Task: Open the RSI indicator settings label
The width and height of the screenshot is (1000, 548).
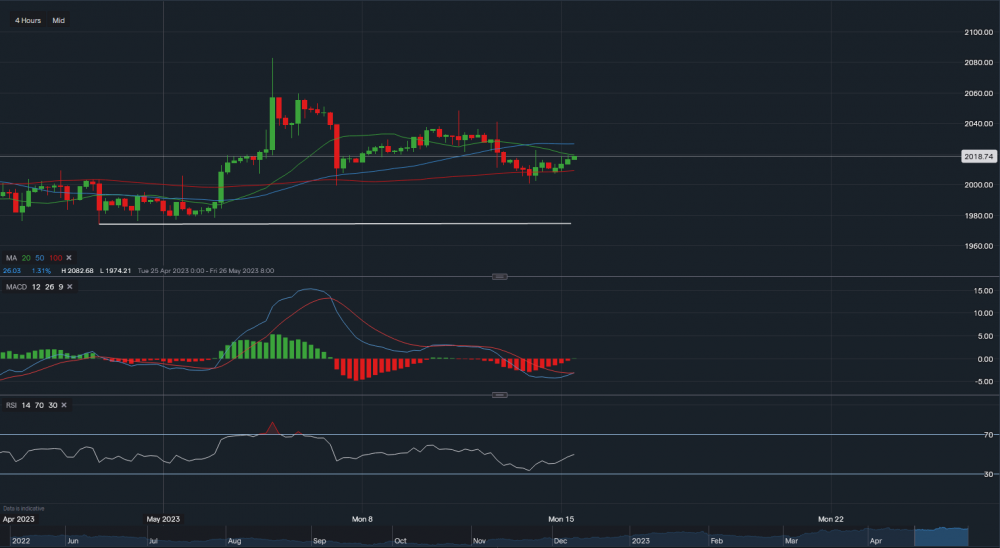Action: tap(11, 405)
